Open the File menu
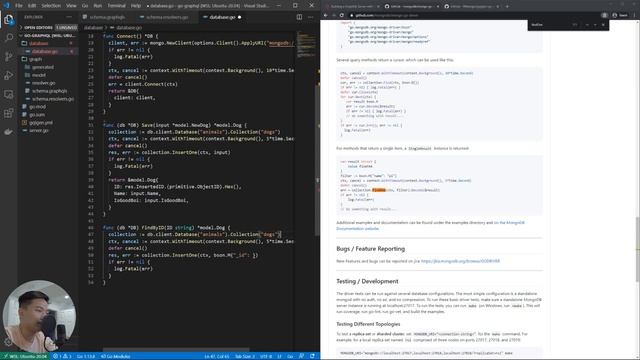The image size is (640, 360). (x=19, y=6)
